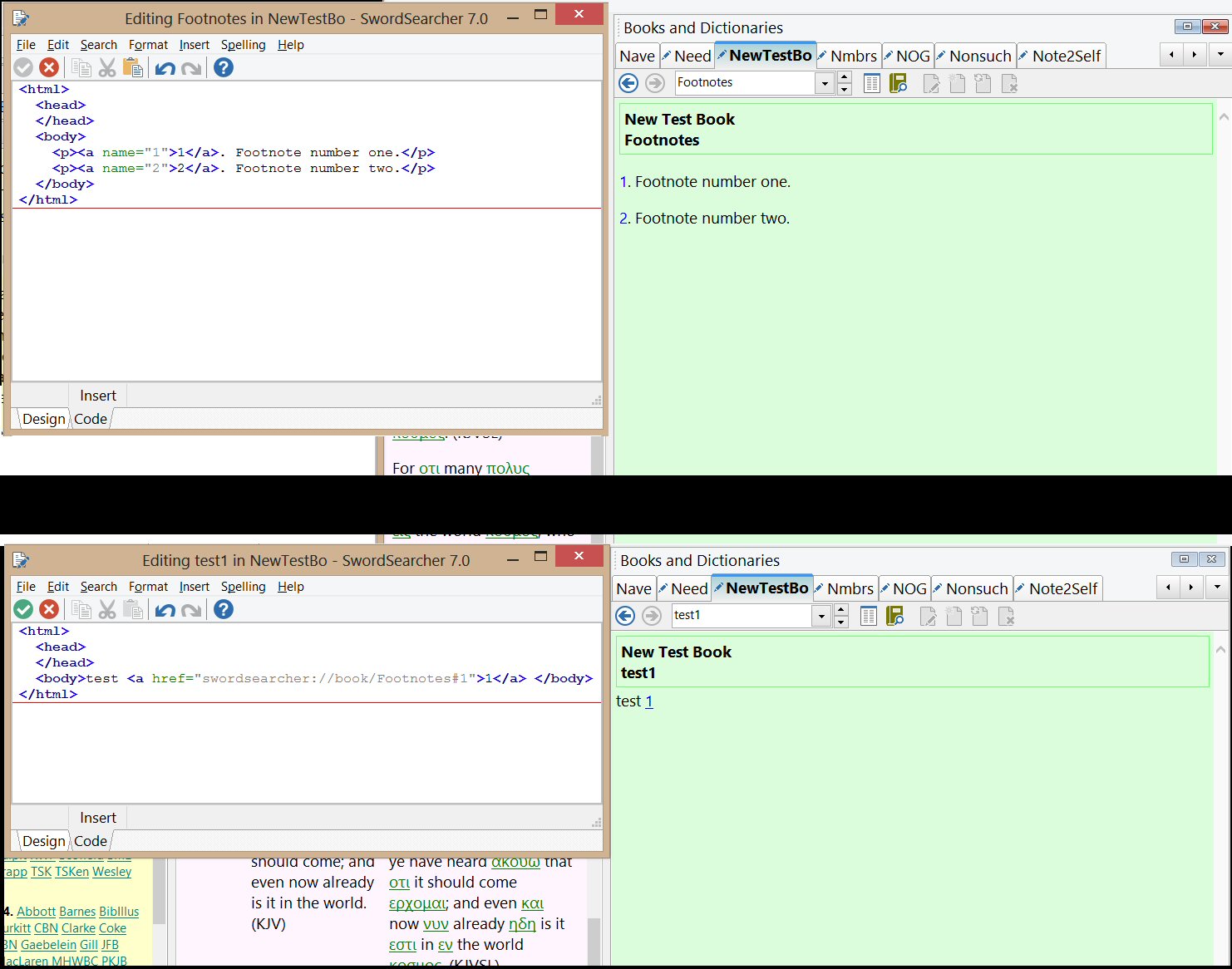Accept changes with the green checkmark in the test1 editor

pos(23,610)
